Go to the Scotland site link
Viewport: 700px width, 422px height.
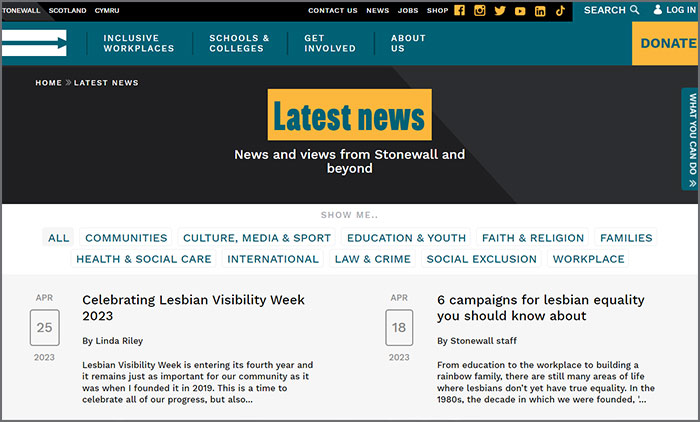(67, 10)
